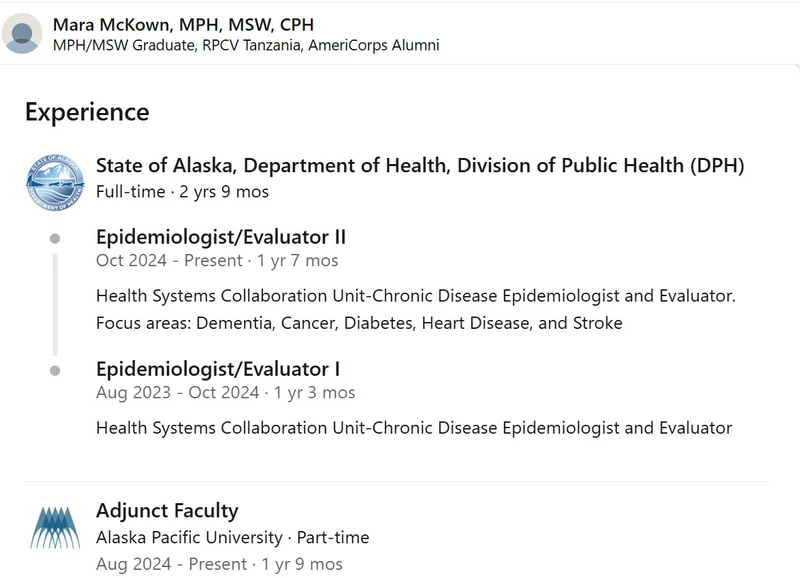Open the Adjunct Faculty position title
This screenshot has height=578, width=800.
click(x=167, y=511)
